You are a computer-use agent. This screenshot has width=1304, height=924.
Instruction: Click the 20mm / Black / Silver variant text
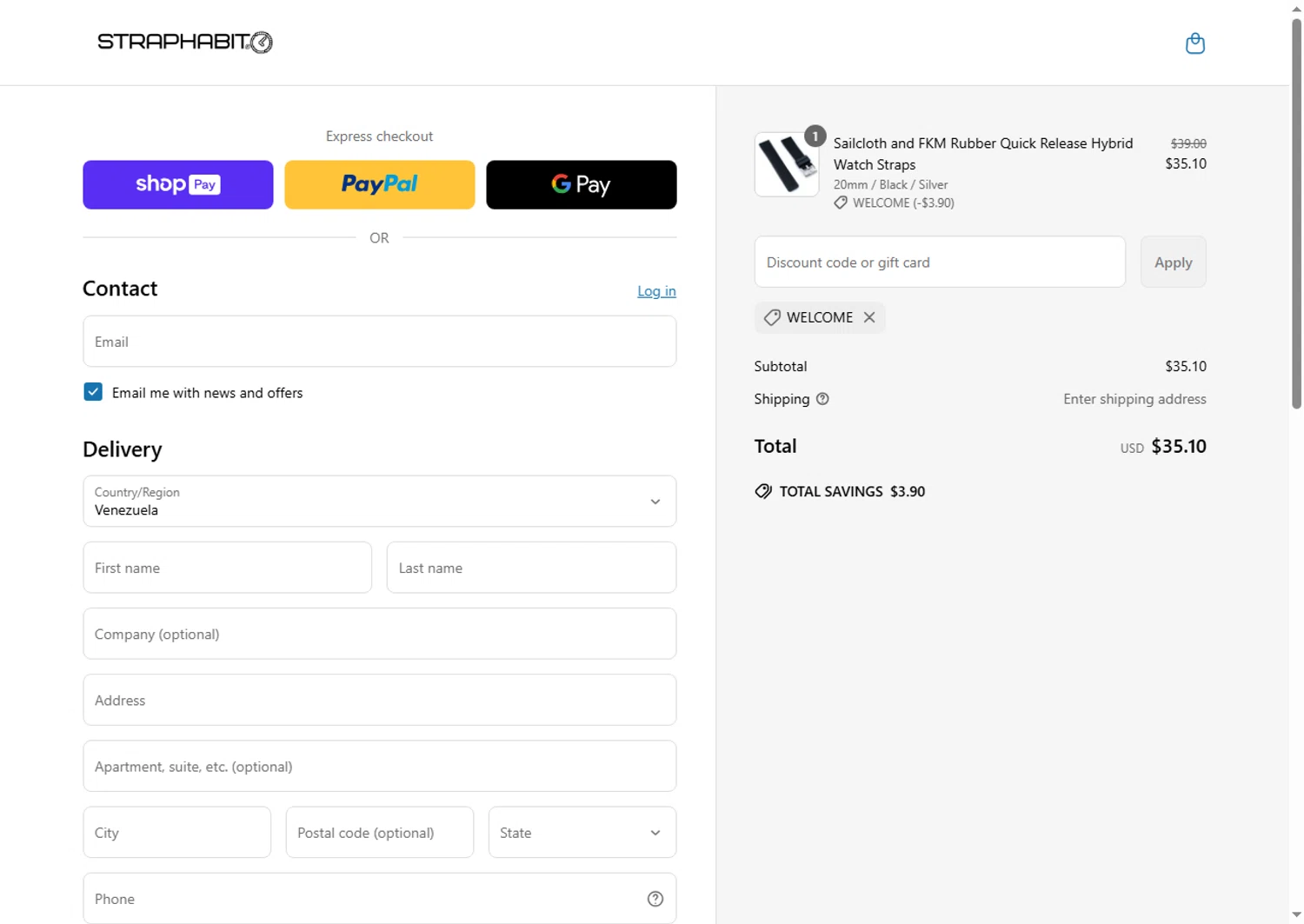[x=890, y=184]
